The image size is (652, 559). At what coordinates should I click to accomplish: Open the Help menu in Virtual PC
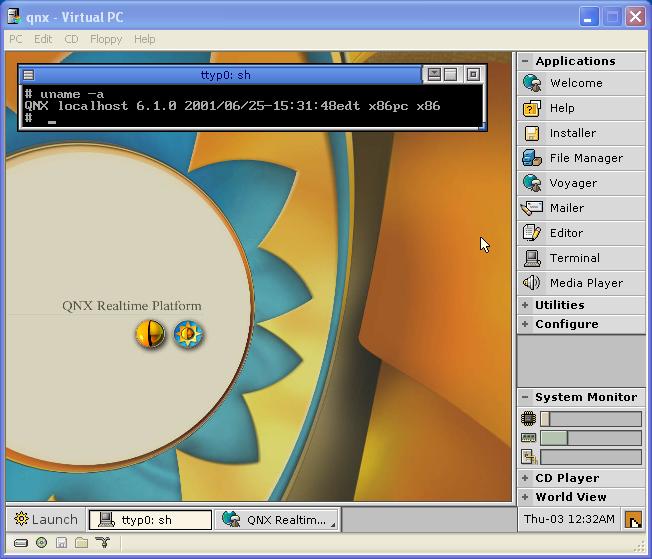pos(145,39)
